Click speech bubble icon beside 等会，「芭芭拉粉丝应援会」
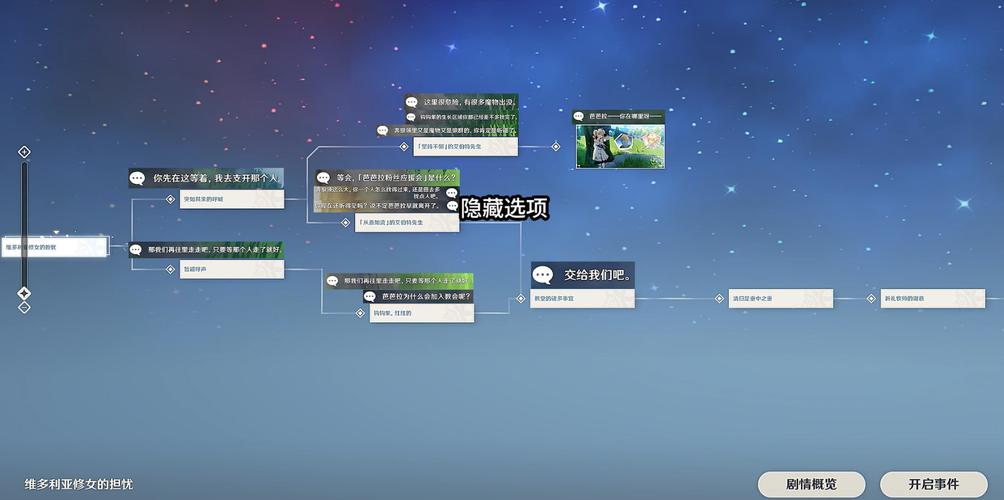The image size is (1004, 500). click(324, 177)
